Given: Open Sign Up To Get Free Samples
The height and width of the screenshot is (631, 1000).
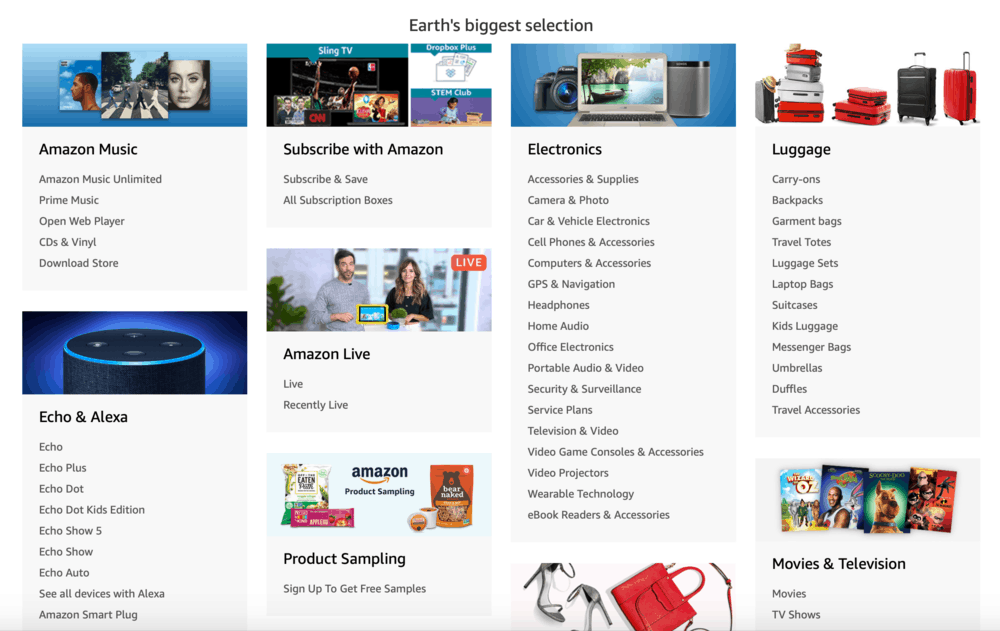Looking at the screenshot, I should pos(354,588).
